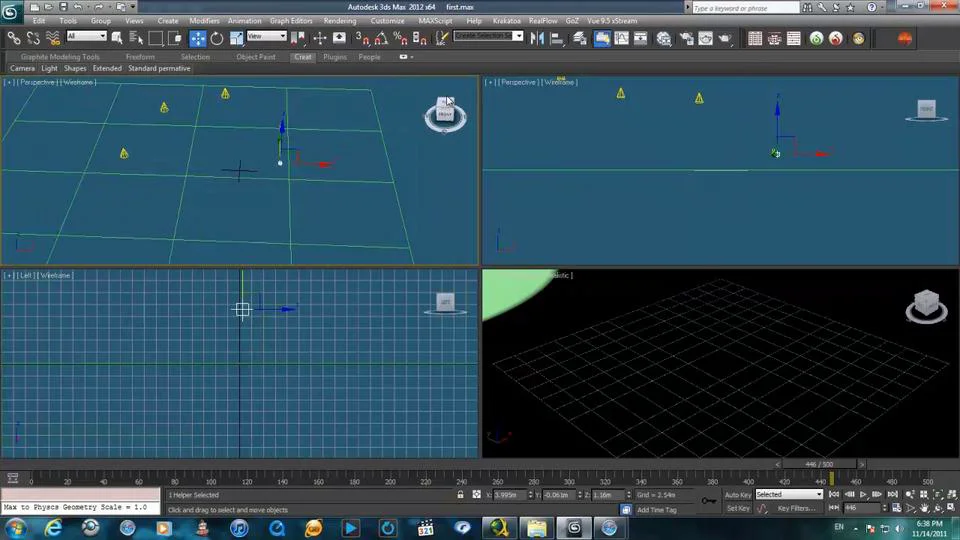Open the selection filter All dropdown
960x540 pixels.
click(86, 37)
